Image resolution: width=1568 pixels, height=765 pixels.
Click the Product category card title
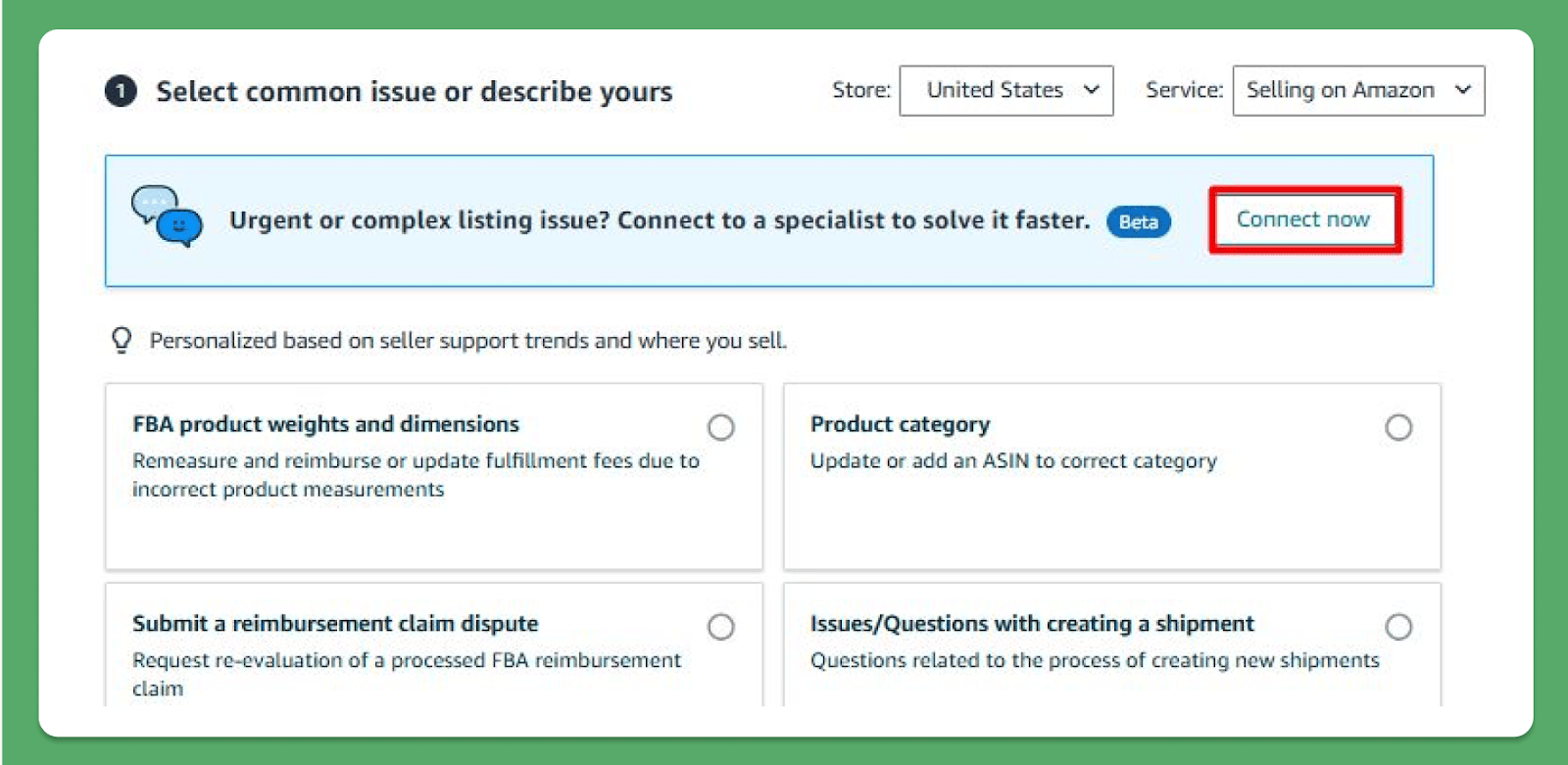click(x=900, y=424)
